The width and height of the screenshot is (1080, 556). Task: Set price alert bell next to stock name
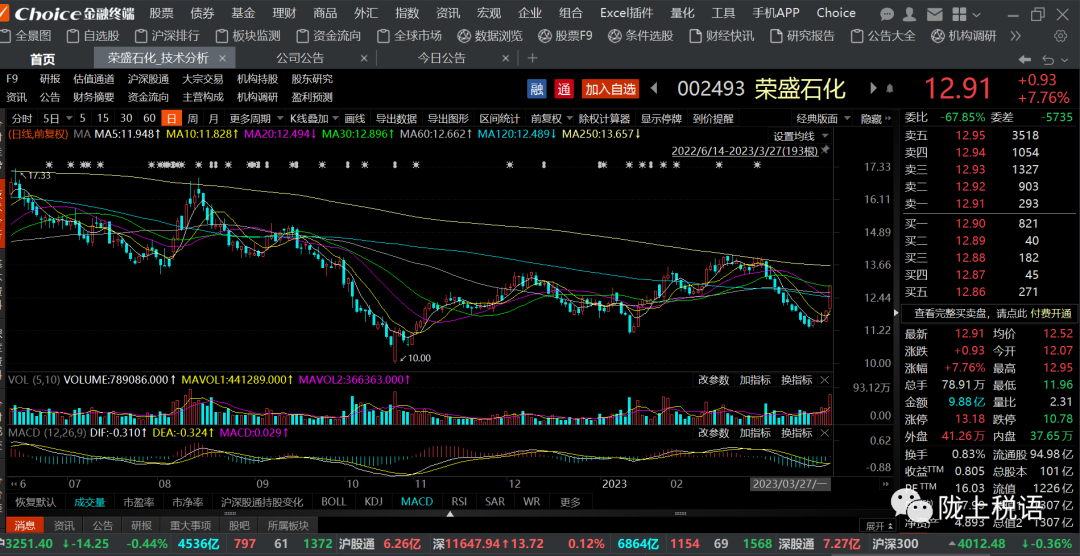pyautogui.click(x=890, y=88)
